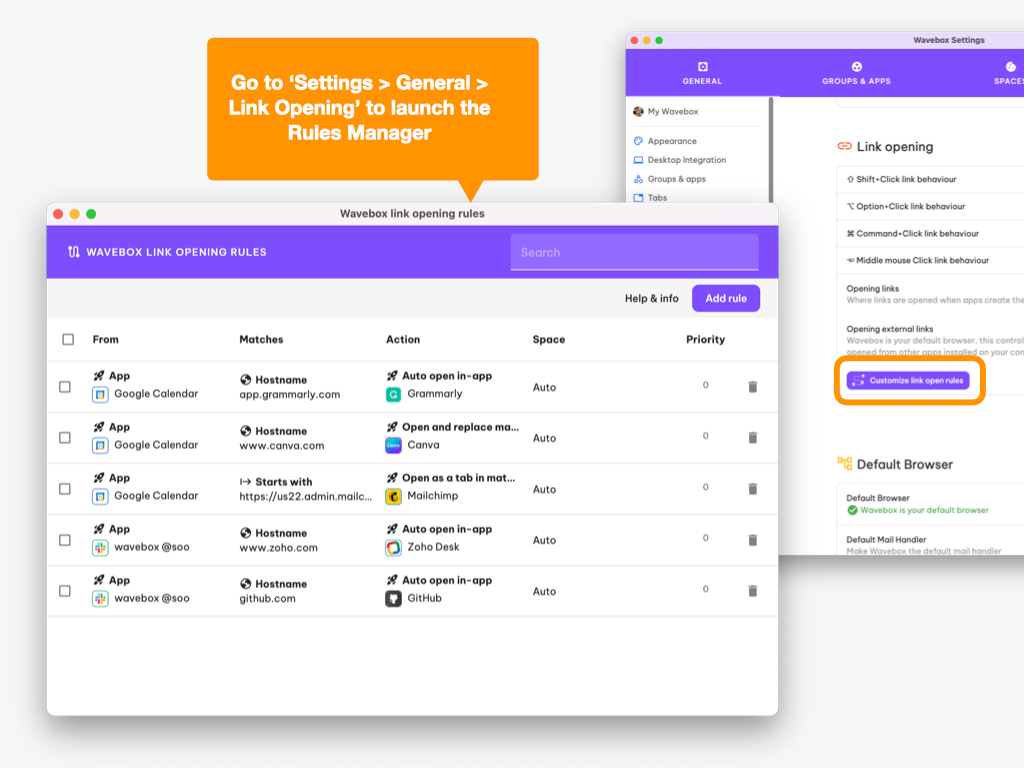Click the Google Calendar icon in the Grammarly row
This screenshot has height=768, width=1024.
(100, 394)
